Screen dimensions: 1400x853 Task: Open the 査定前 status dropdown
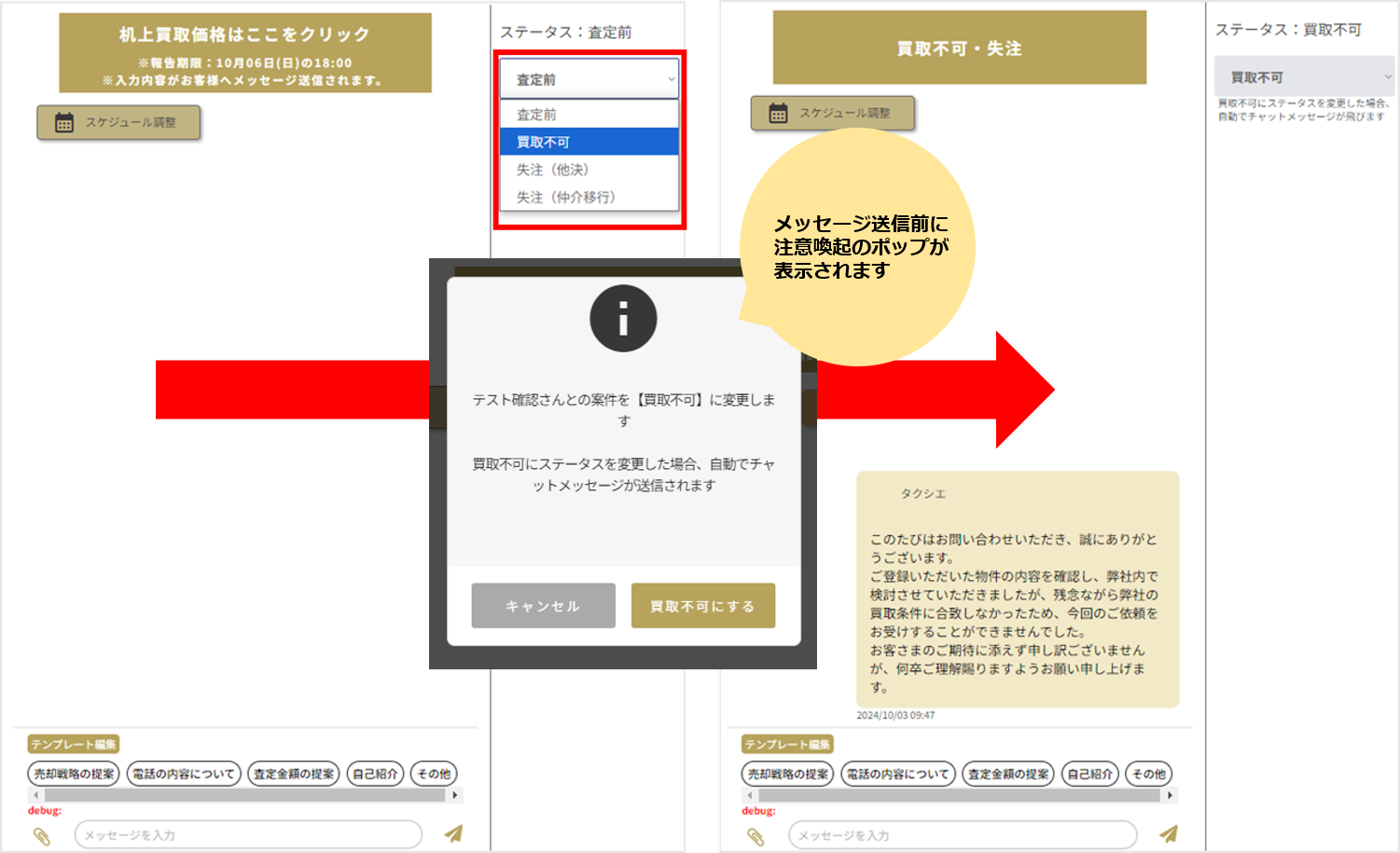[589, 79]
